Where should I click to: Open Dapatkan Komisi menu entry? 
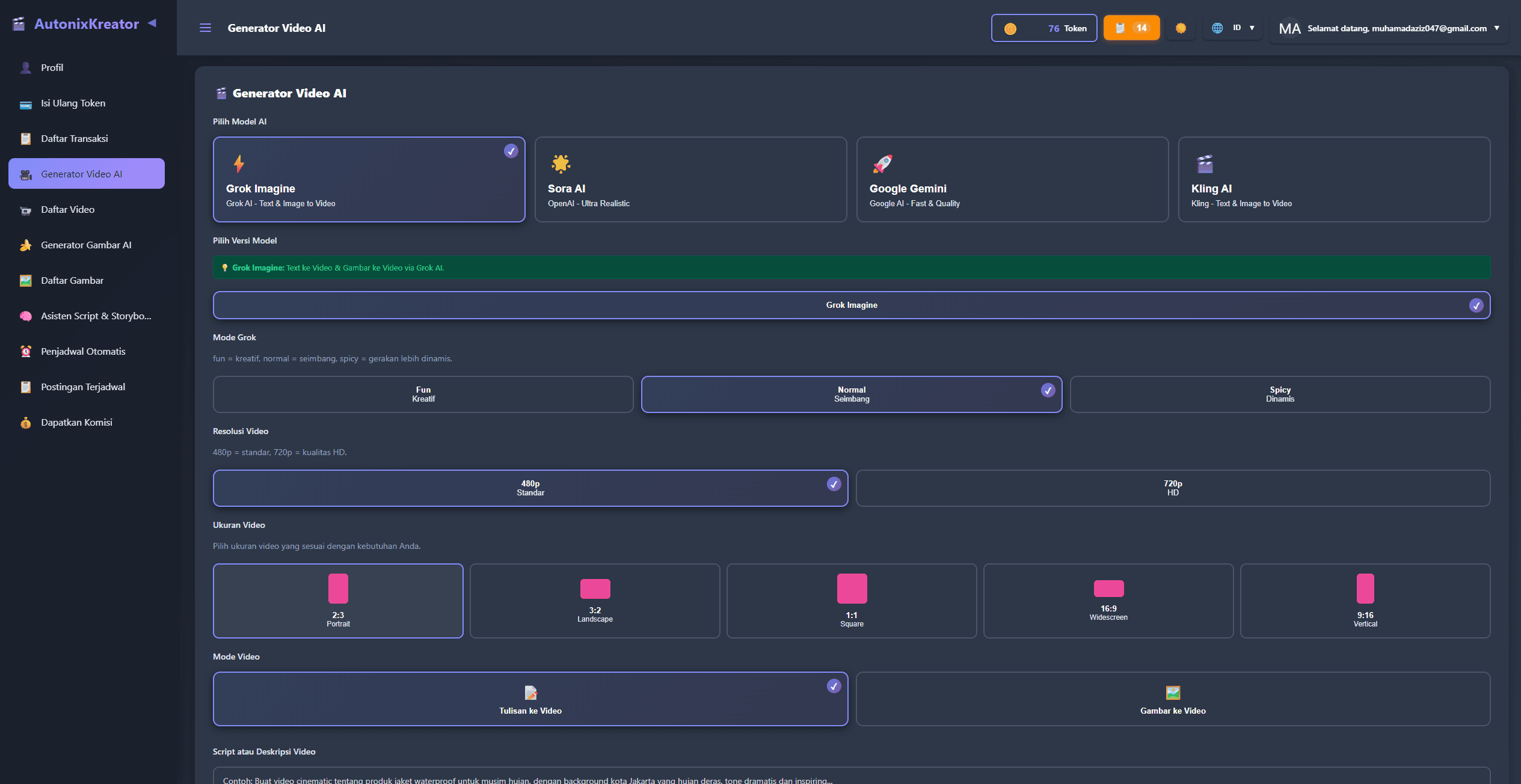[87, 422]
